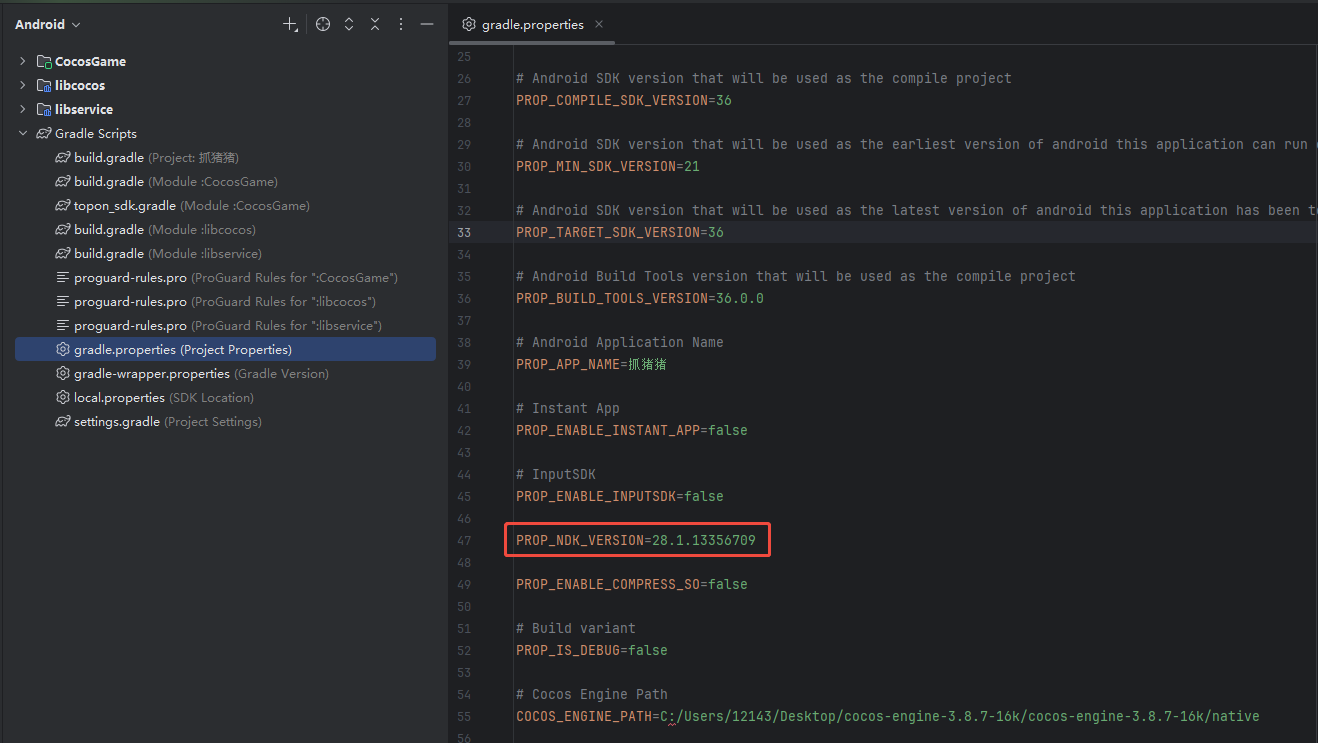
Task: Click on PROP_ENABLE_INSTANT_APP=false line
Action: (x=632, y=430)
